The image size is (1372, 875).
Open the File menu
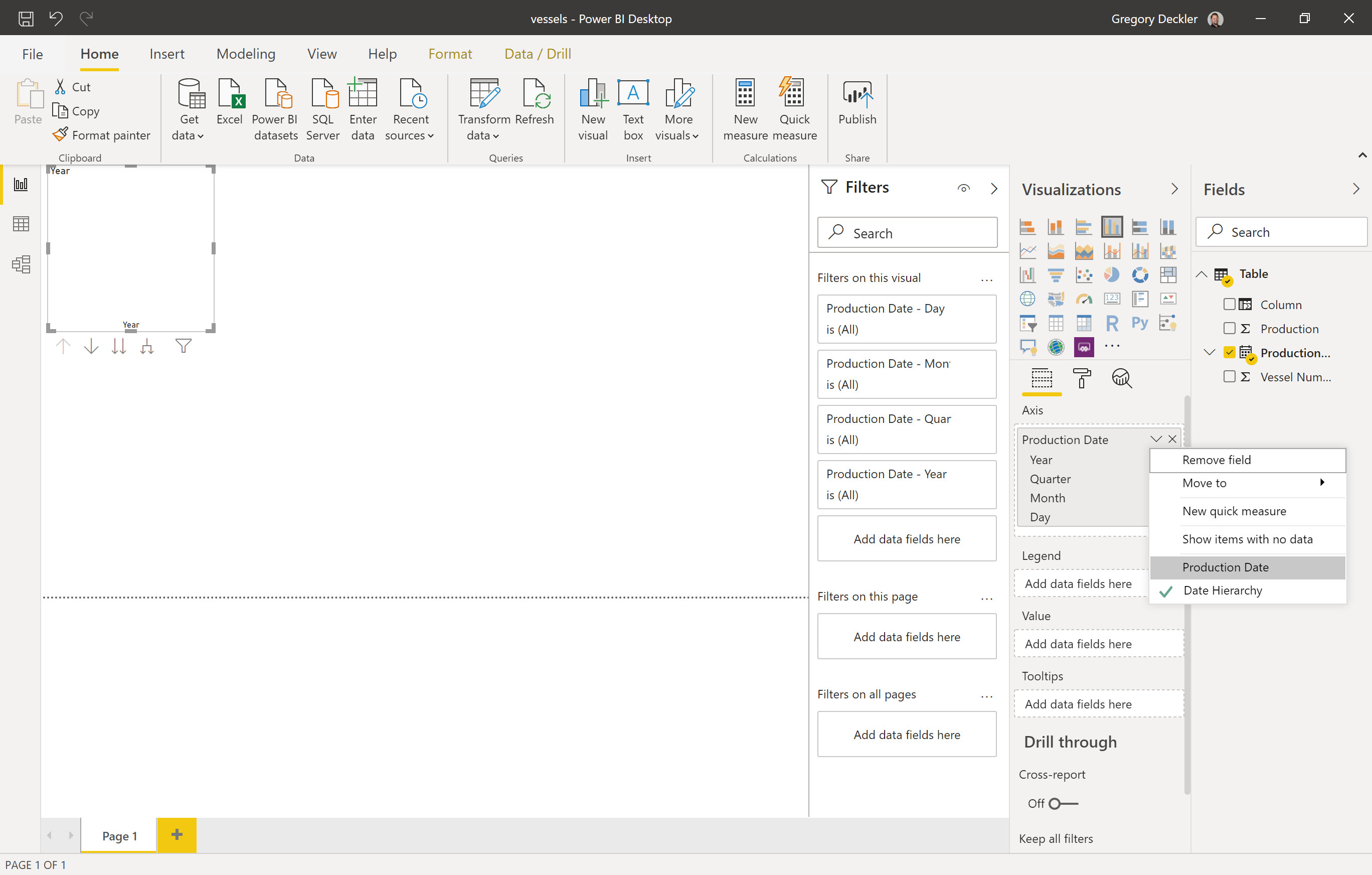pyautogui.click(x=33, y=54)
